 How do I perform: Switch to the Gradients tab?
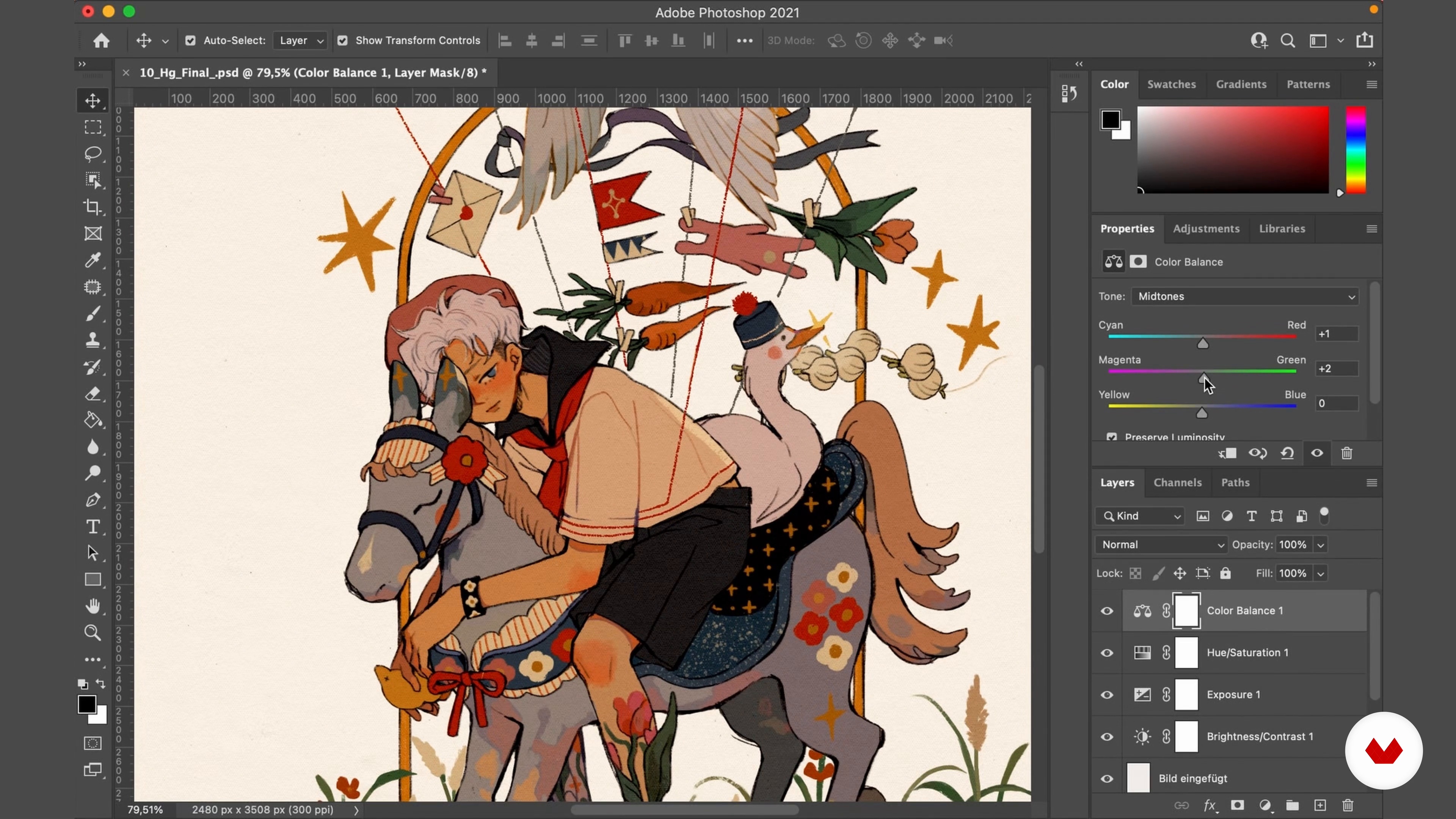(x=1241, y=84)
